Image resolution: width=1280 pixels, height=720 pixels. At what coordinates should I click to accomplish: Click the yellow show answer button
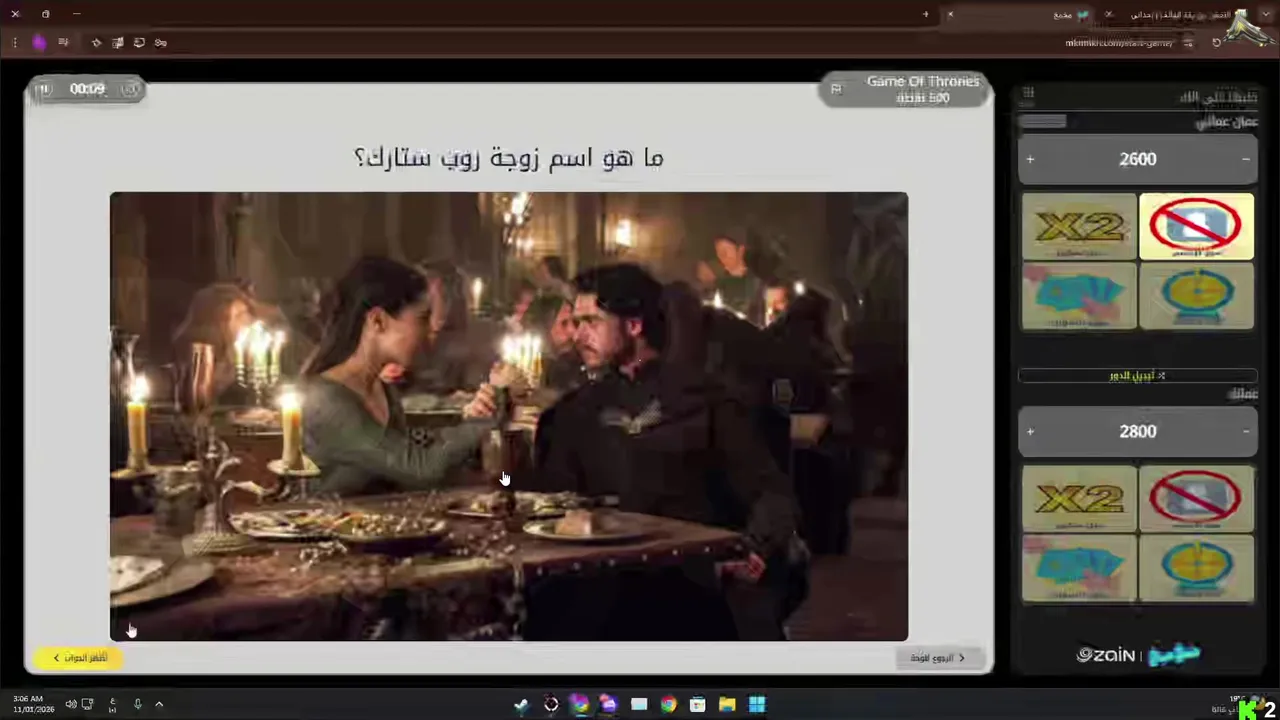[80, 657]
